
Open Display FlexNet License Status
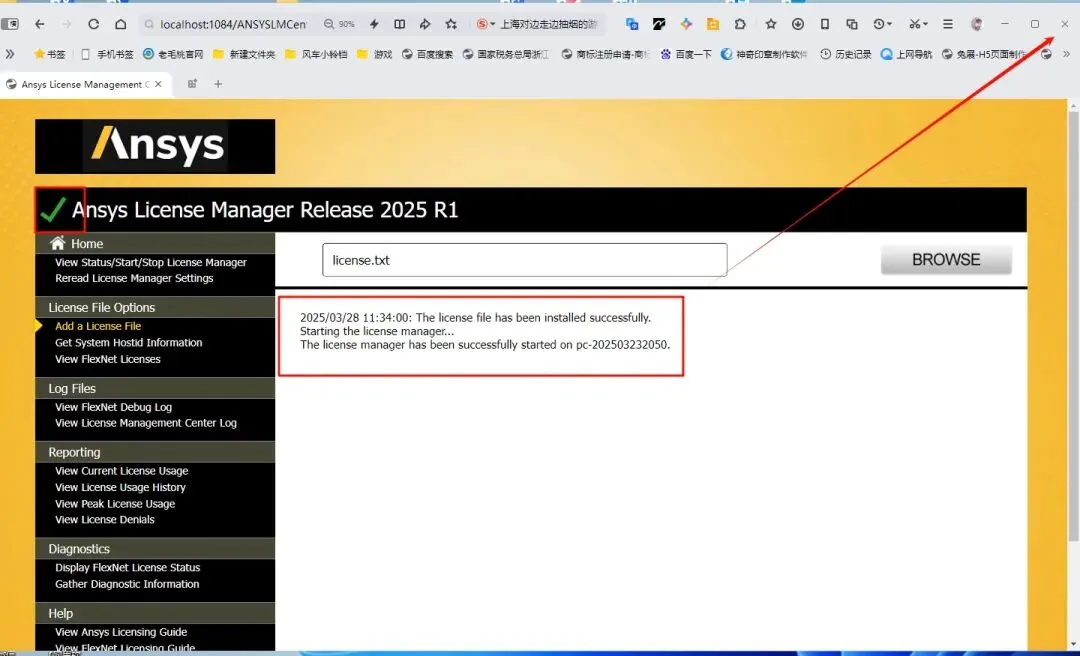point(128,568)
